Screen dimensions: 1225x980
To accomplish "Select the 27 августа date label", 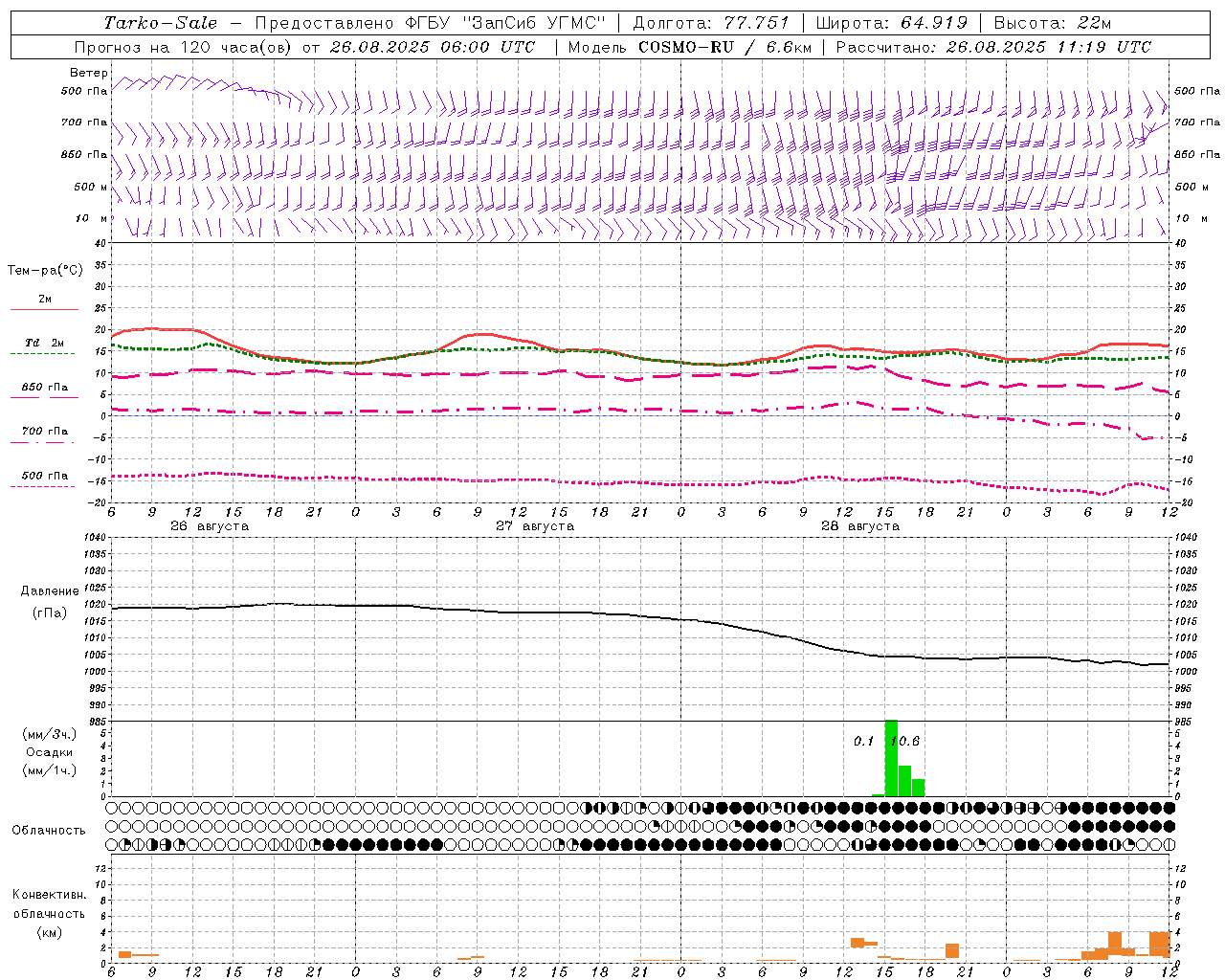I will 535,526.
